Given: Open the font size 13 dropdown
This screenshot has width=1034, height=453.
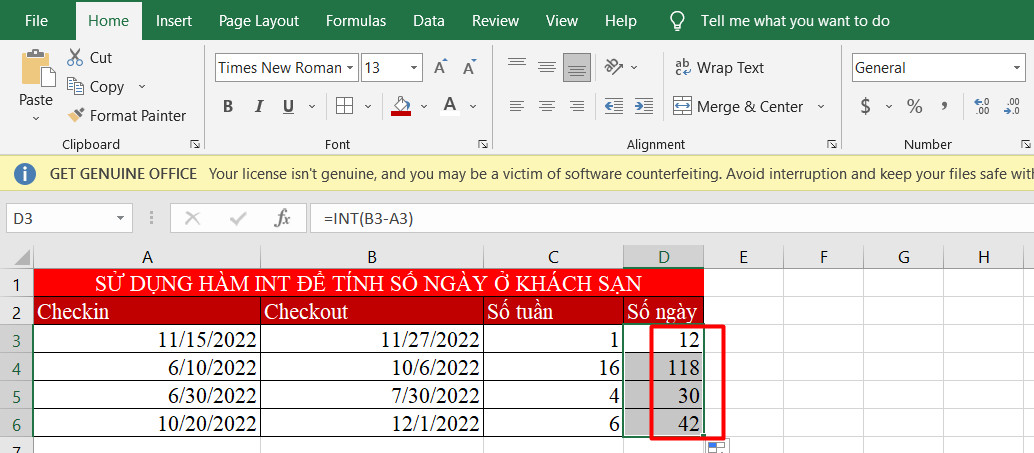Looking at the screenshot, I should point(414,68).
